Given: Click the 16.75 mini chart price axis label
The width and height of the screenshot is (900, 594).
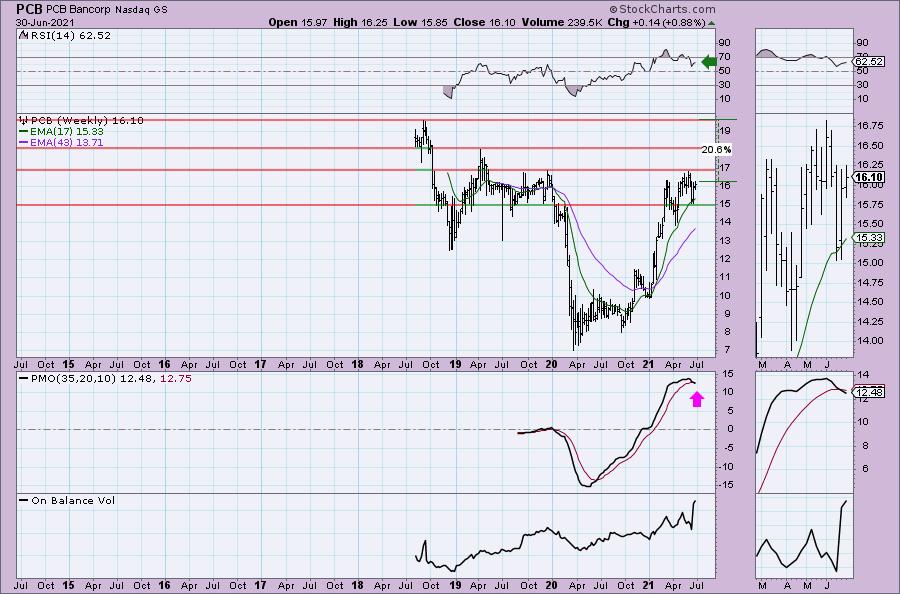Looking at the screenshot, I should click(x=870, y=126).
